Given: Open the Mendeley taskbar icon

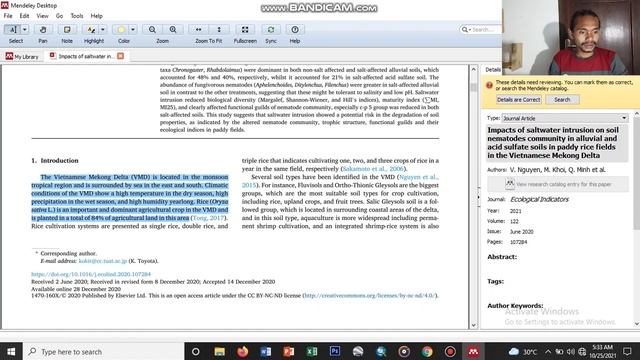Looking at the screenshot, I should click(x=473, y=351).
